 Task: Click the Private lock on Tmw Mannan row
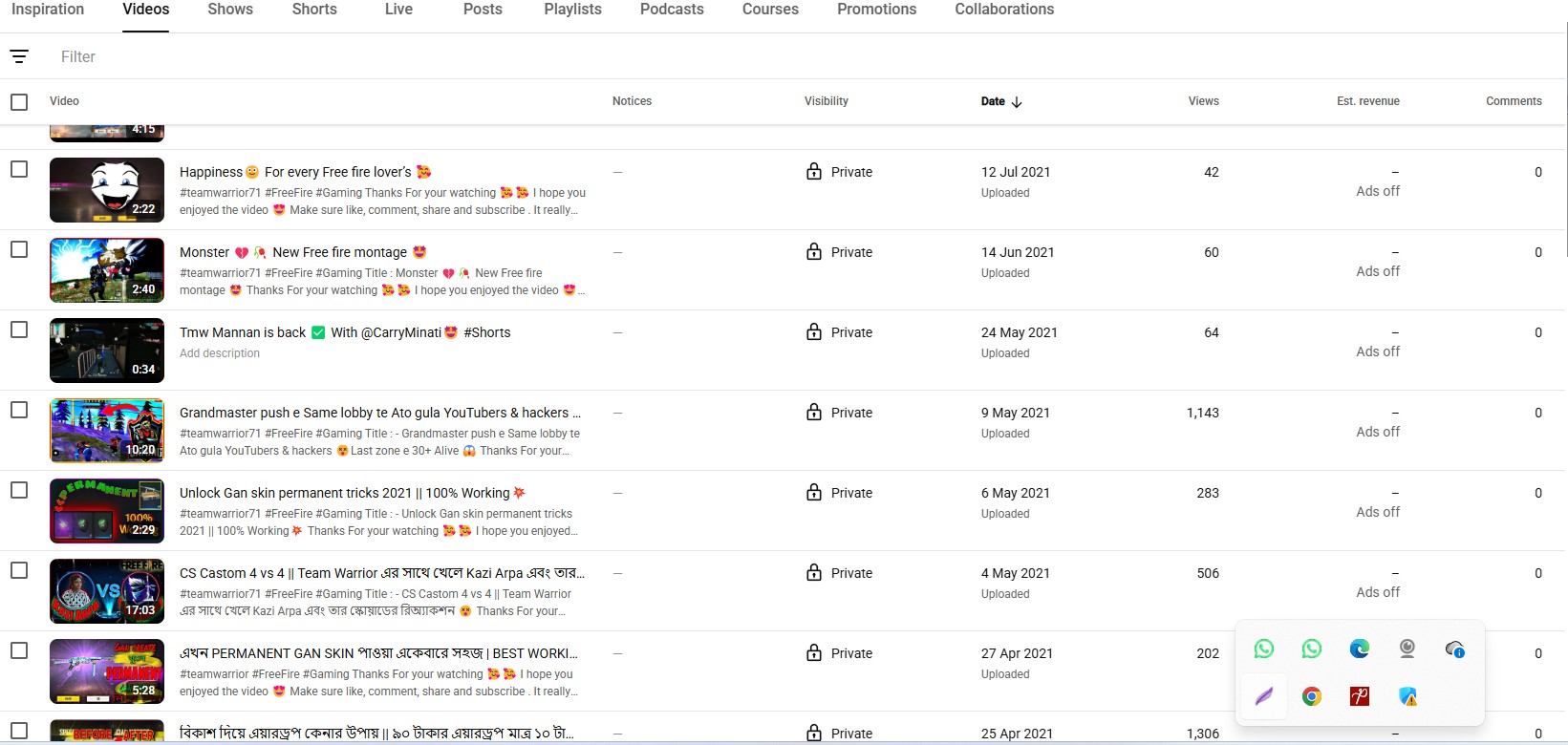[814, 332]
